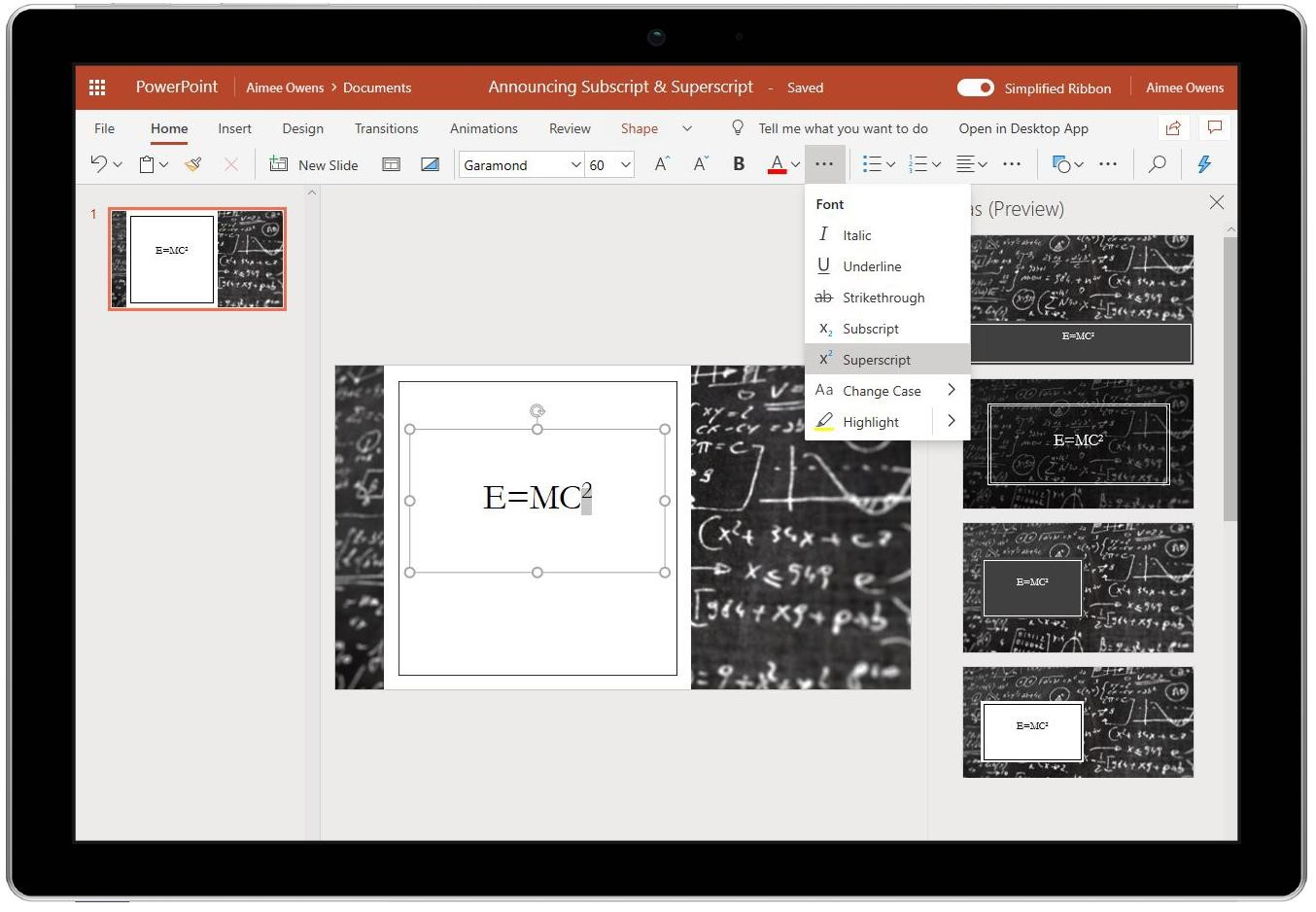This screenshot has height=912, width=1316.
Task: Select the Bullets list icon
Action: pyautogui.click(x=872, y=164)
